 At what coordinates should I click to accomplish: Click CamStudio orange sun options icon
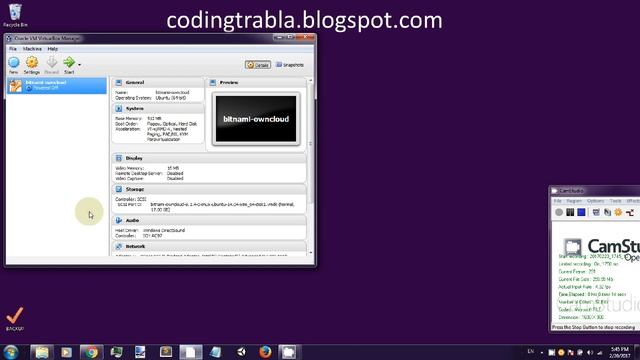pyautogui.click(x=618, y=212)
